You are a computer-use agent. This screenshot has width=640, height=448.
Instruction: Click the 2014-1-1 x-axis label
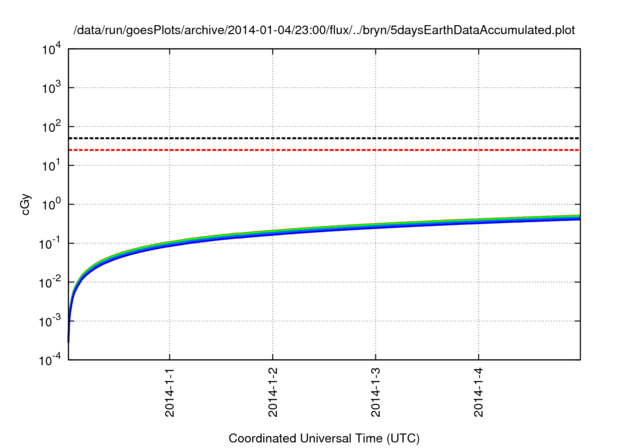pyautogui.click(x=170, y=392)
